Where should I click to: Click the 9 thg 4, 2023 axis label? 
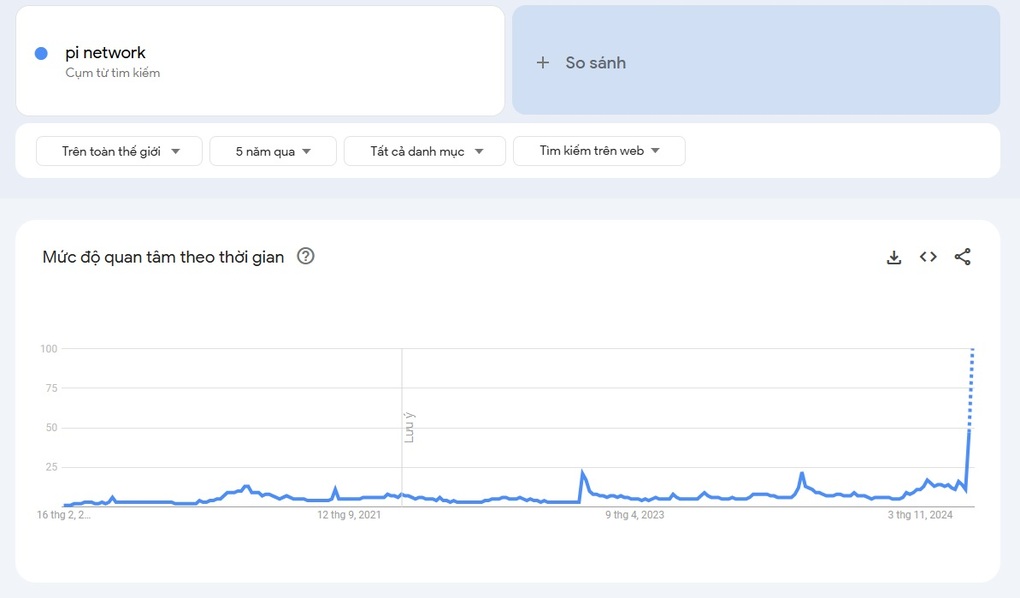click(635, 515)
